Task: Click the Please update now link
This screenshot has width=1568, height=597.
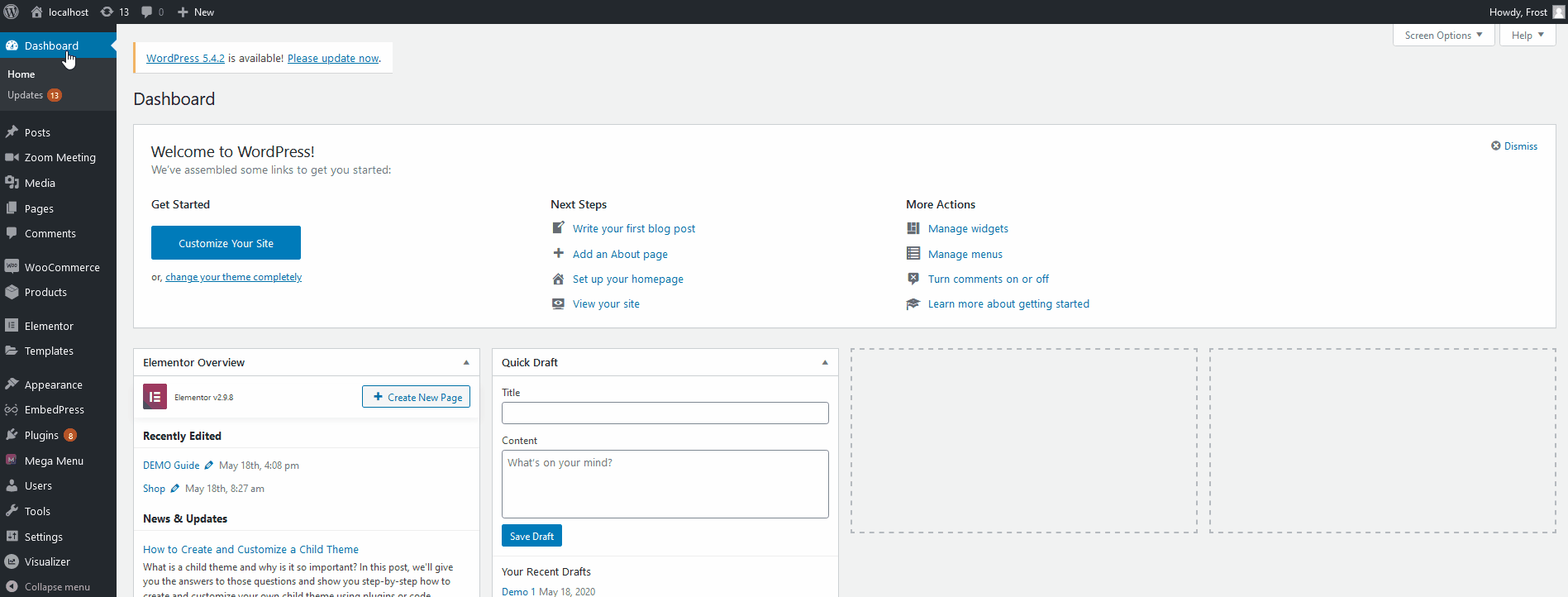Action: [333, 58]
